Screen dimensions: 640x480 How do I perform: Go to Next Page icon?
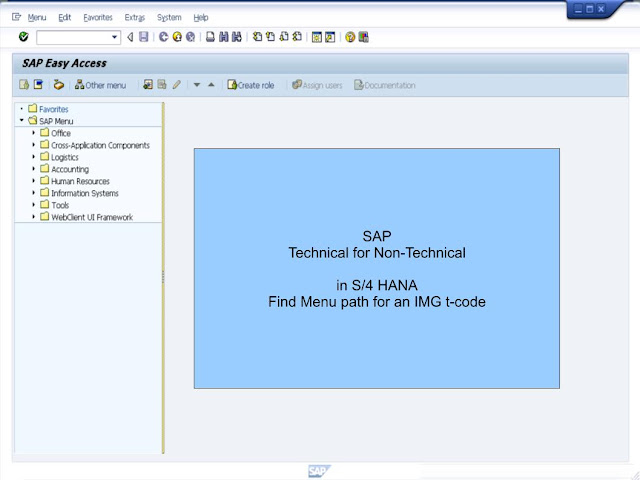pyautogui.click(x=284, y=37)
